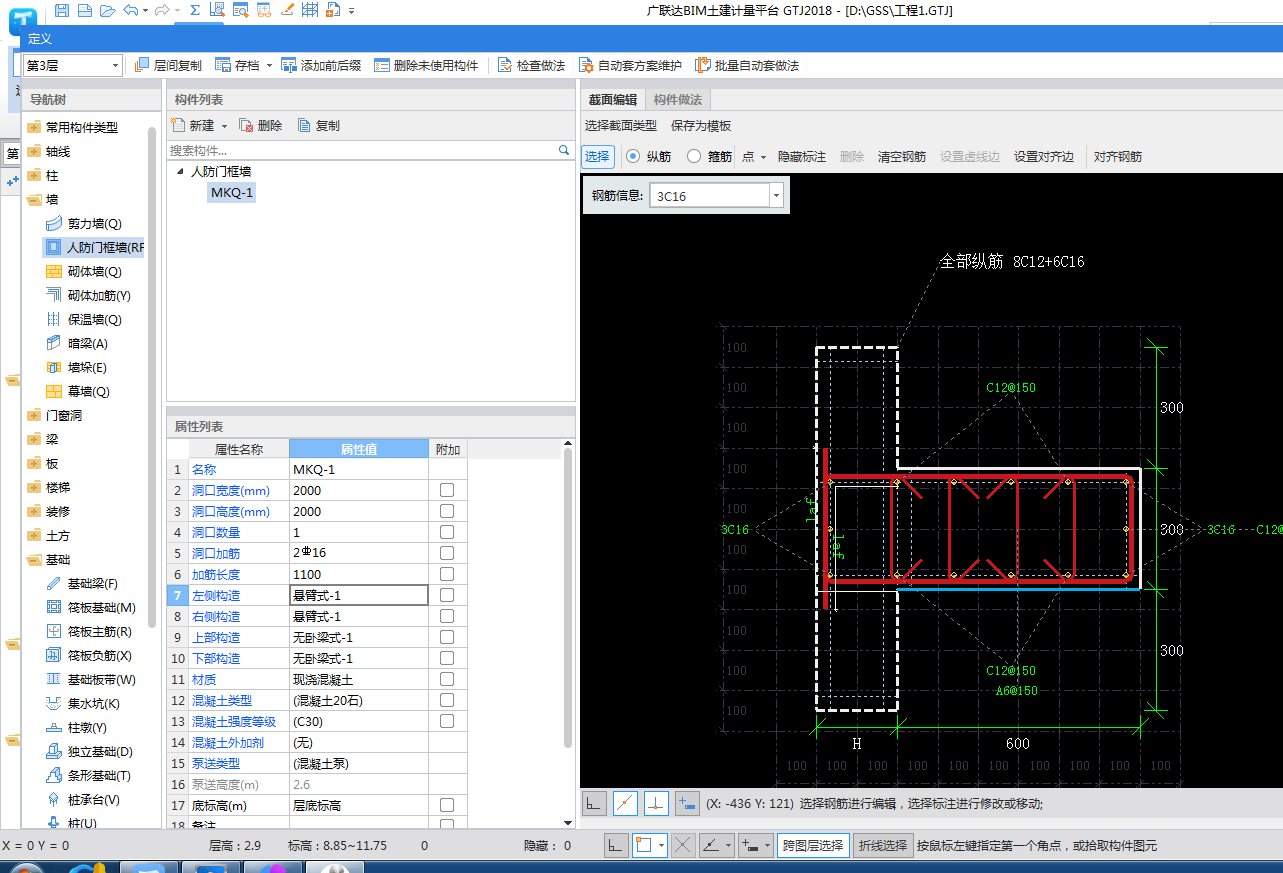
Task: Click the grid-lines icon in top toolbar
Action: point(309,10)
